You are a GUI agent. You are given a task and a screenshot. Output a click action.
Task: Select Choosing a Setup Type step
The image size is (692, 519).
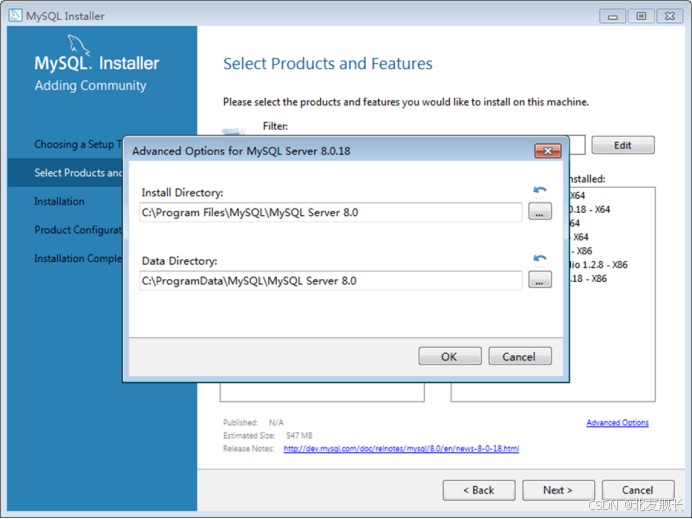[78, 144]
